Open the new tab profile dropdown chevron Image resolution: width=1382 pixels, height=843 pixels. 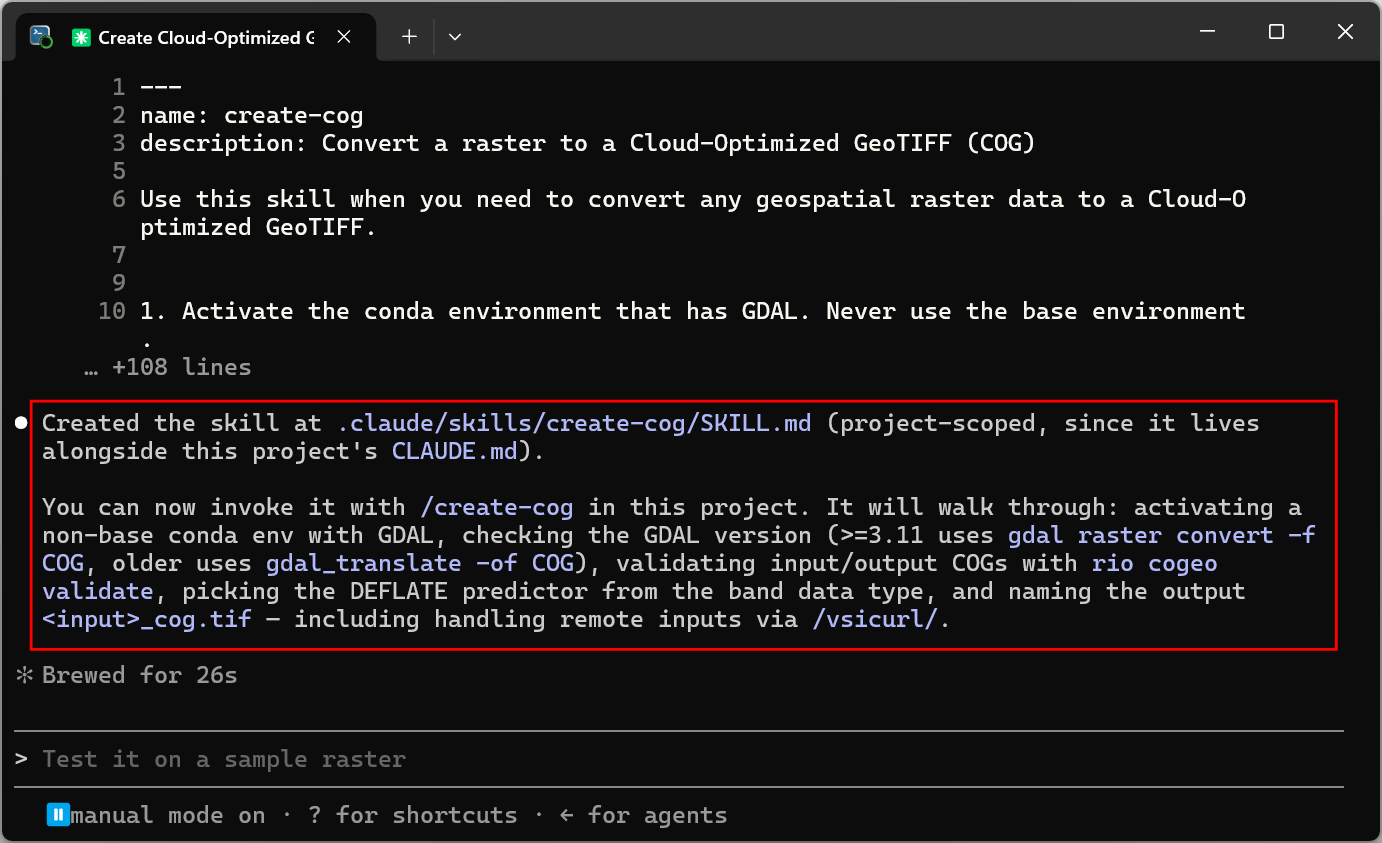pyautogui.click(x=455, y=37)
